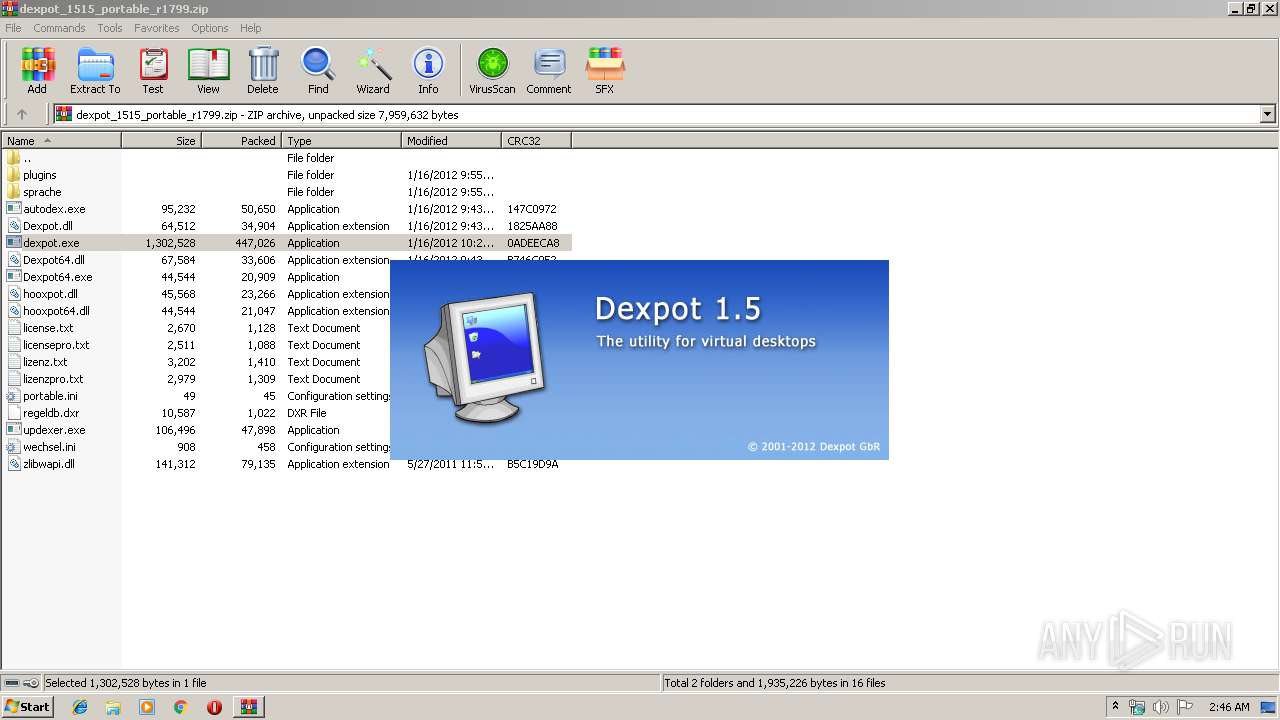Select the plugins folder
Screen dimensions: 1280x720
pyautogui.click(x=39, y=175)
